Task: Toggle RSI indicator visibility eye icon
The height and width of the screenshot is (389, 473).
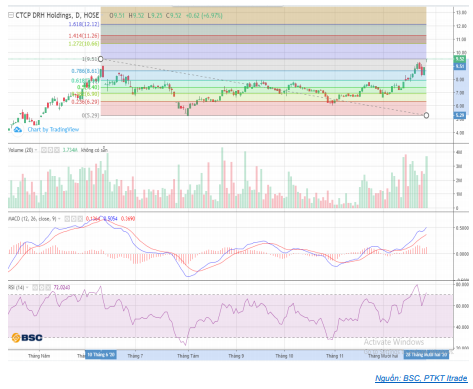Action: pyautogui.click(x=35, y=287)
